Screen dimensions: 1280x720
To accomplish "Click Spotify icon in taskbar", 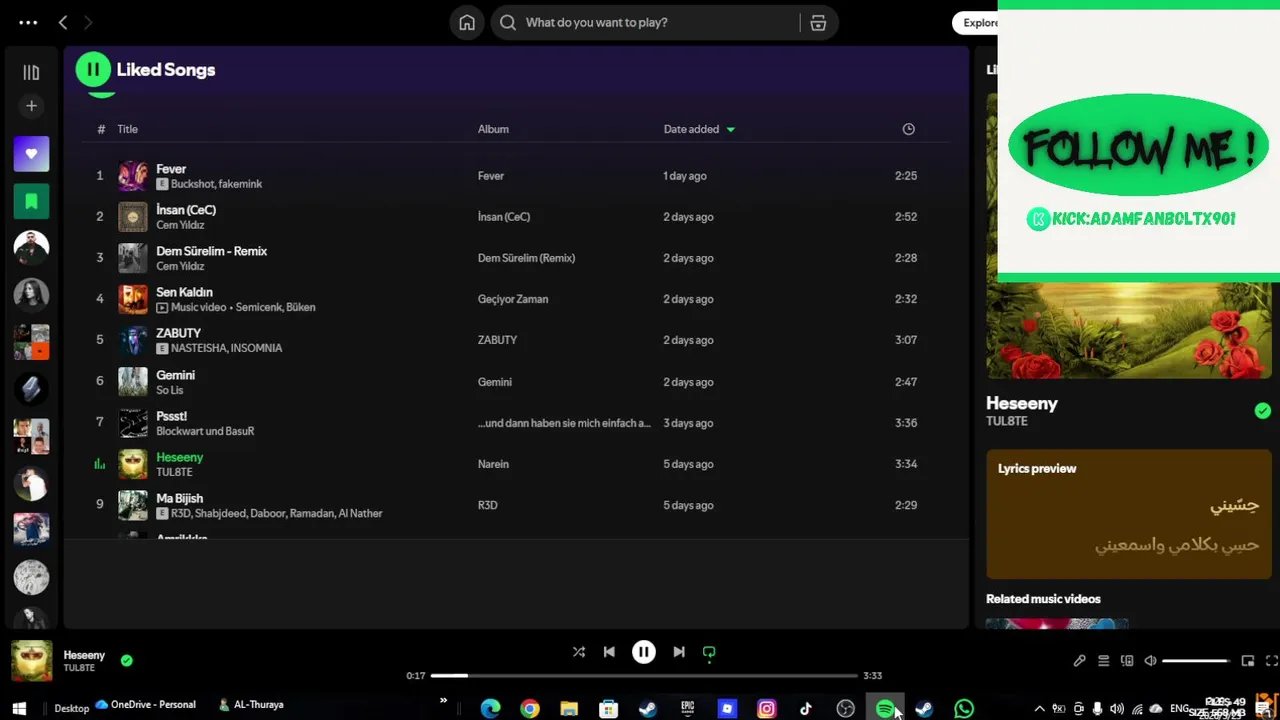I will [885, 709].
